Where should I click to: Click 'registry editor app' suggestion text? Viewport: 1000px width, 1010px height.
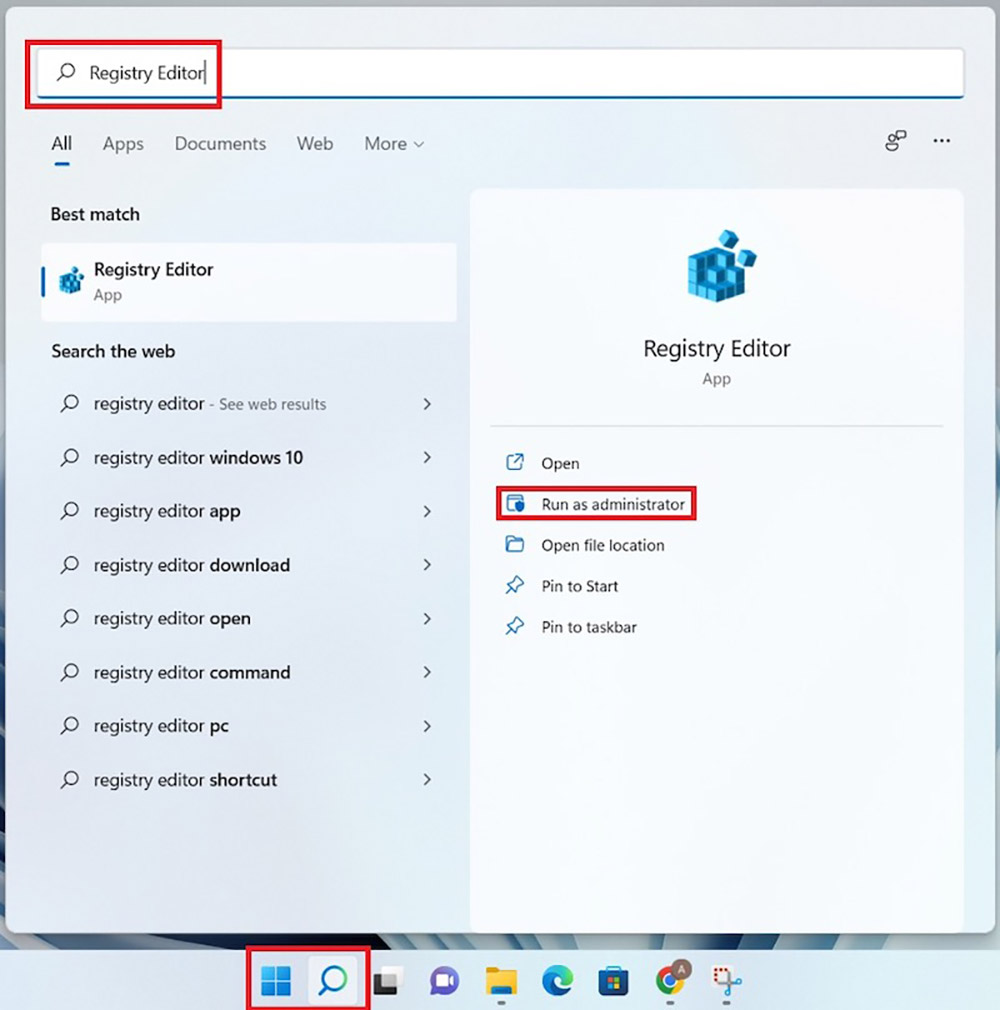(167, 511)
